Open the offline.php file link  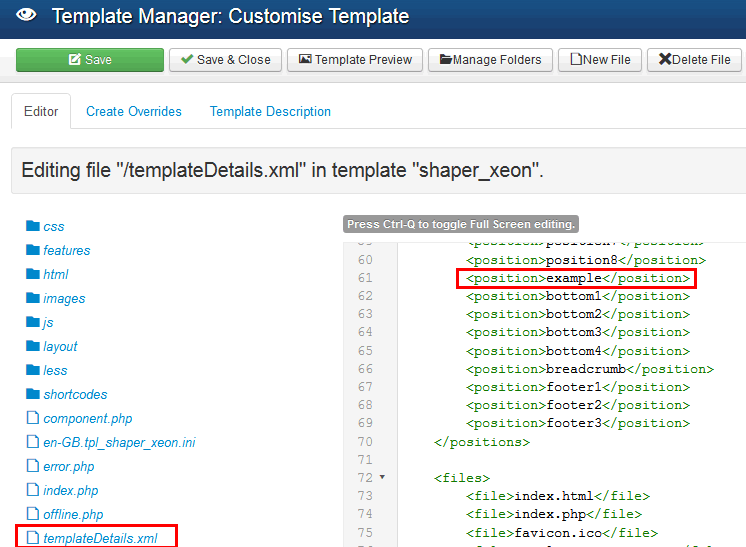click(x=73, y=514)
